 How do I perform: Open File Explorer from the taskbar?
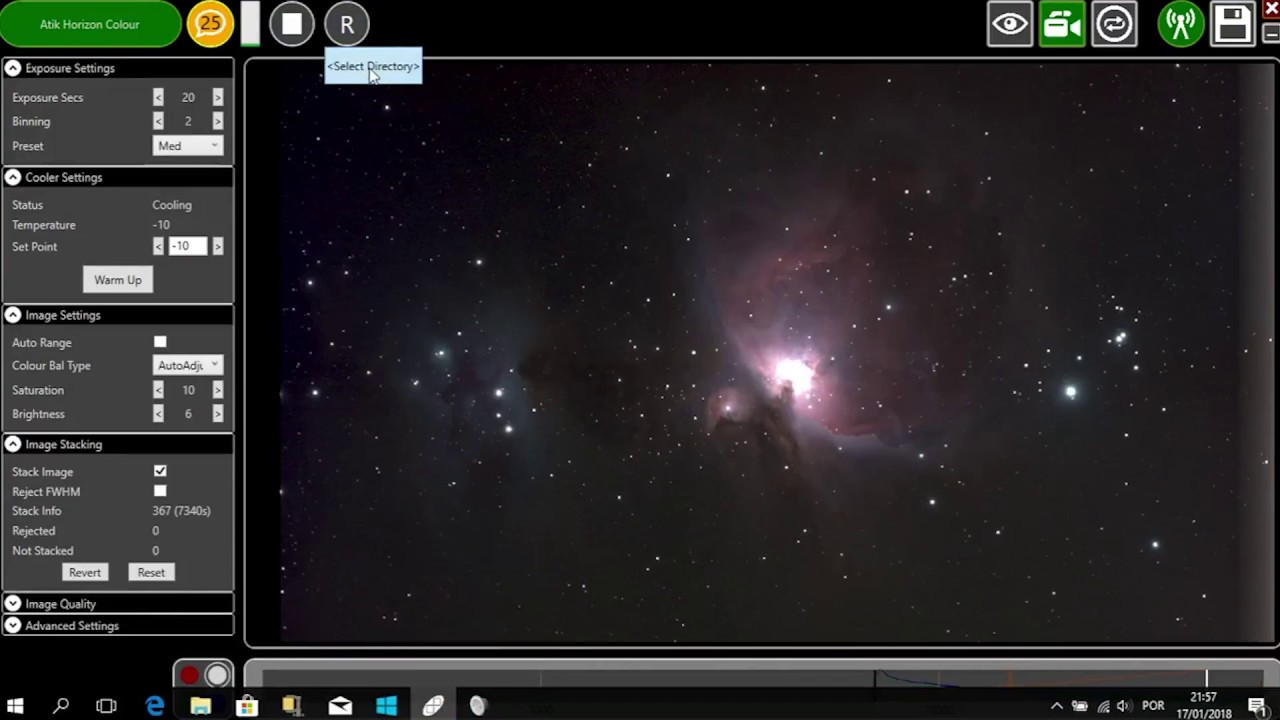[201, 706]
